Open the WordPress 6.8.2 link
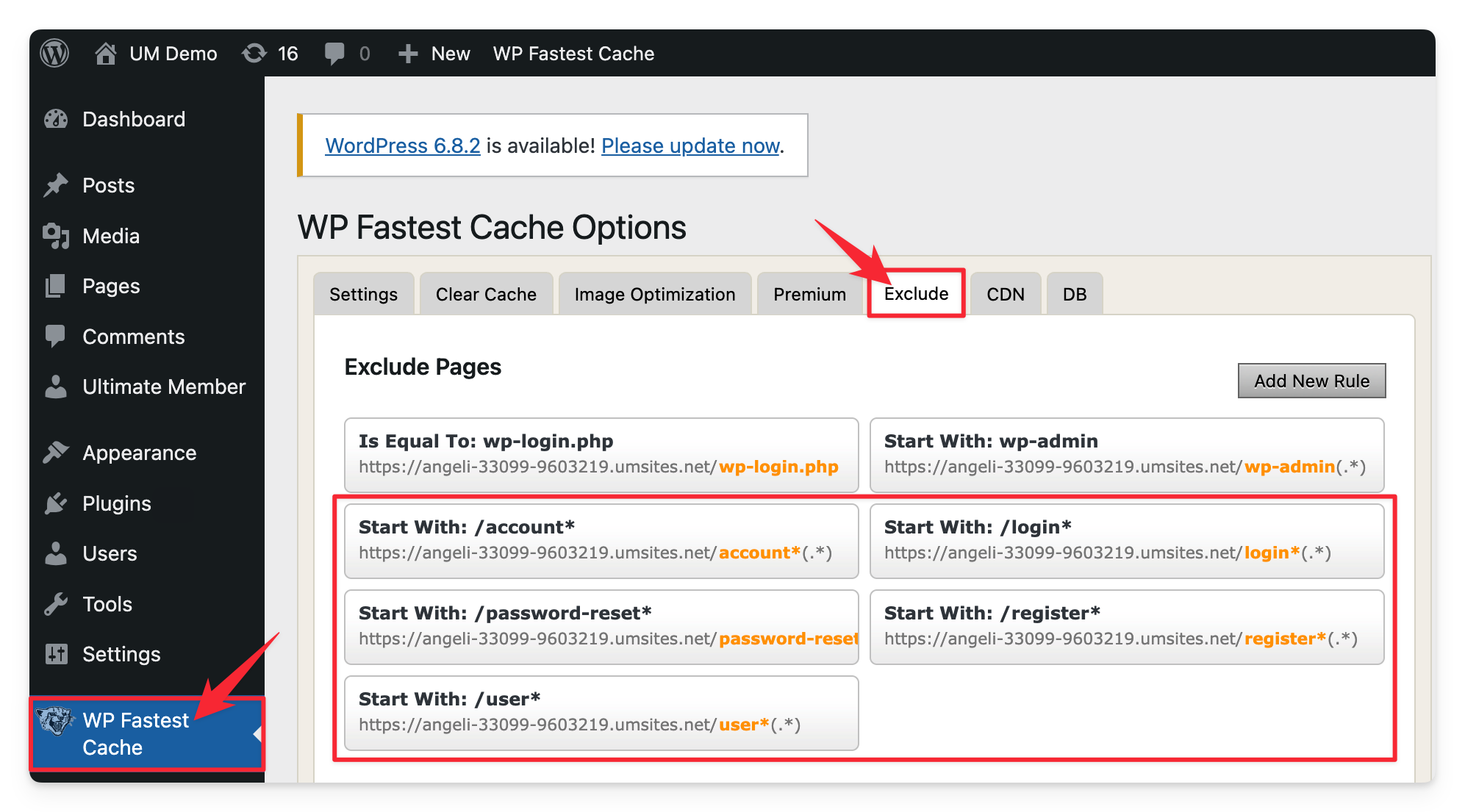The image size is (1465, 812). [x=403, y=145]
